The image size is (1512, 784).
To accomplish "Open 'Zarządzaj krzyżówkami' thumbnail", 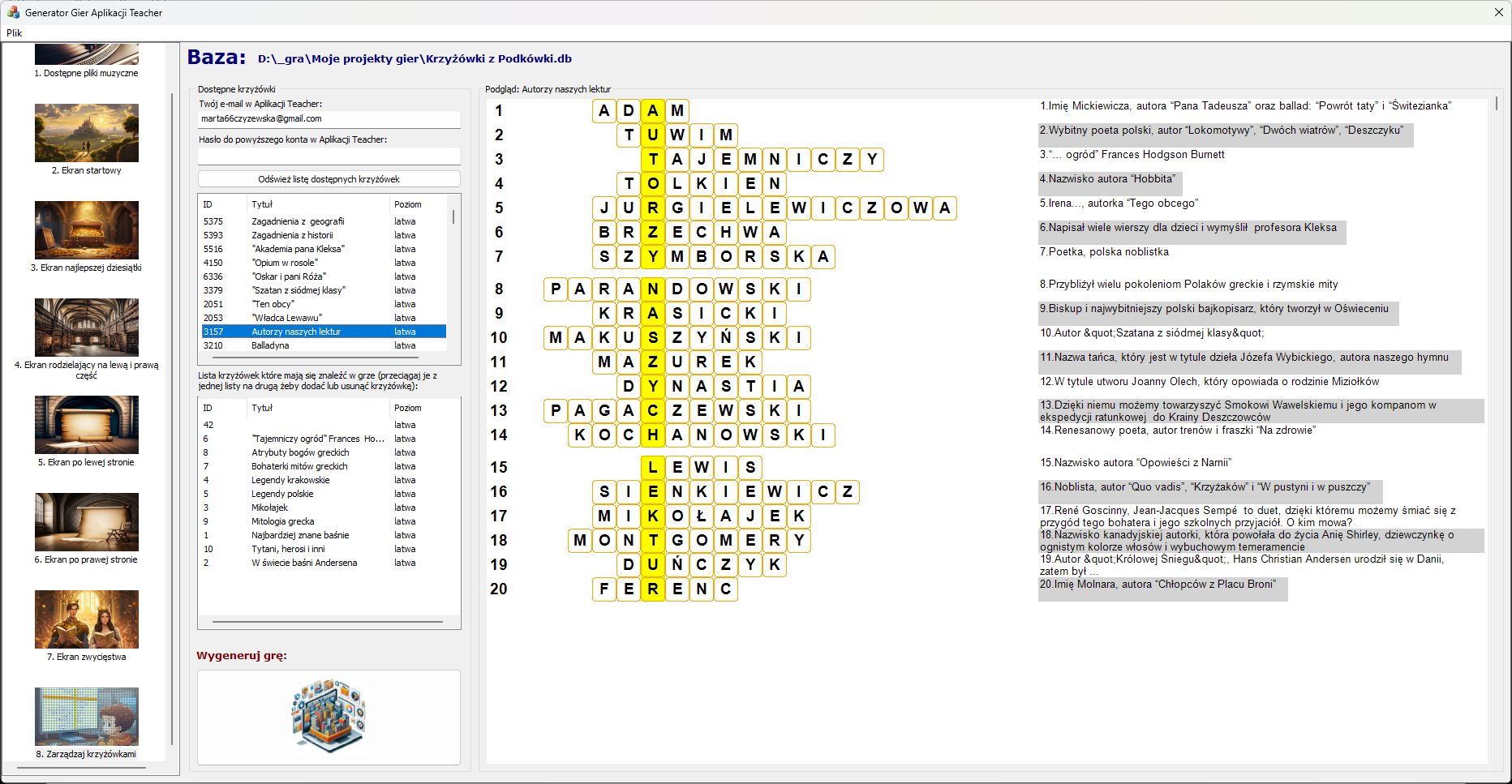I will [x=87, y=718].
